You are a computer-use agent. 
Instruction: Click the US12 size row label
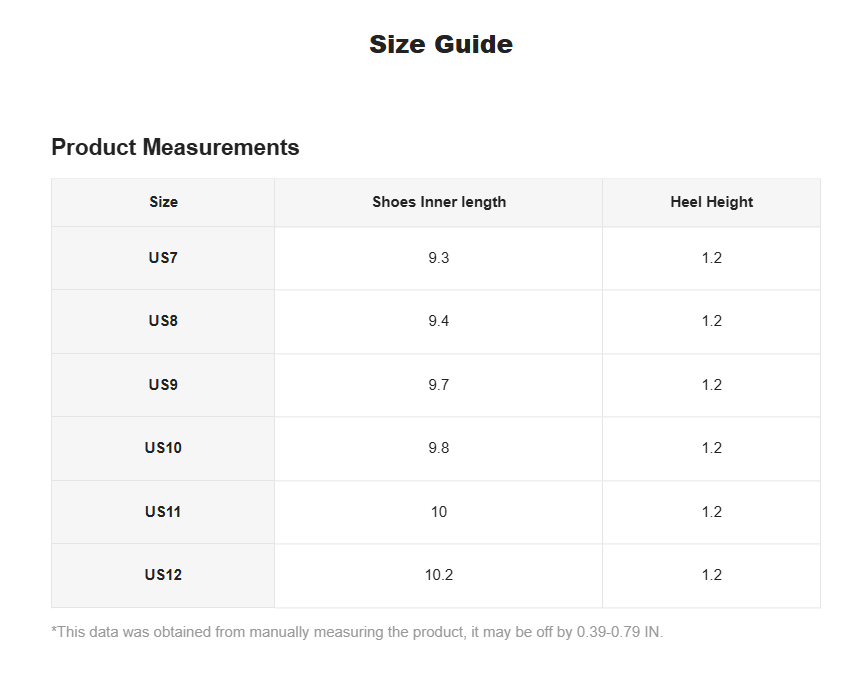pyautogui.click(x=163, y=575)
